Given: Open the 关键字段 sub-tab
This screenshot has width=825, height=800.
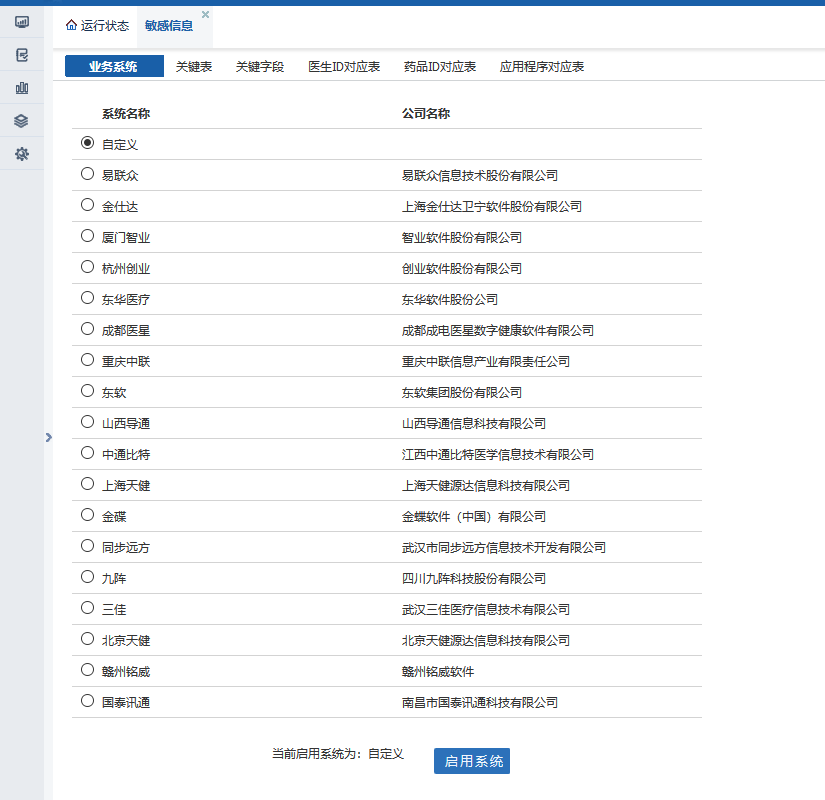Looking at the screenshot, I should tap(260, 67).
